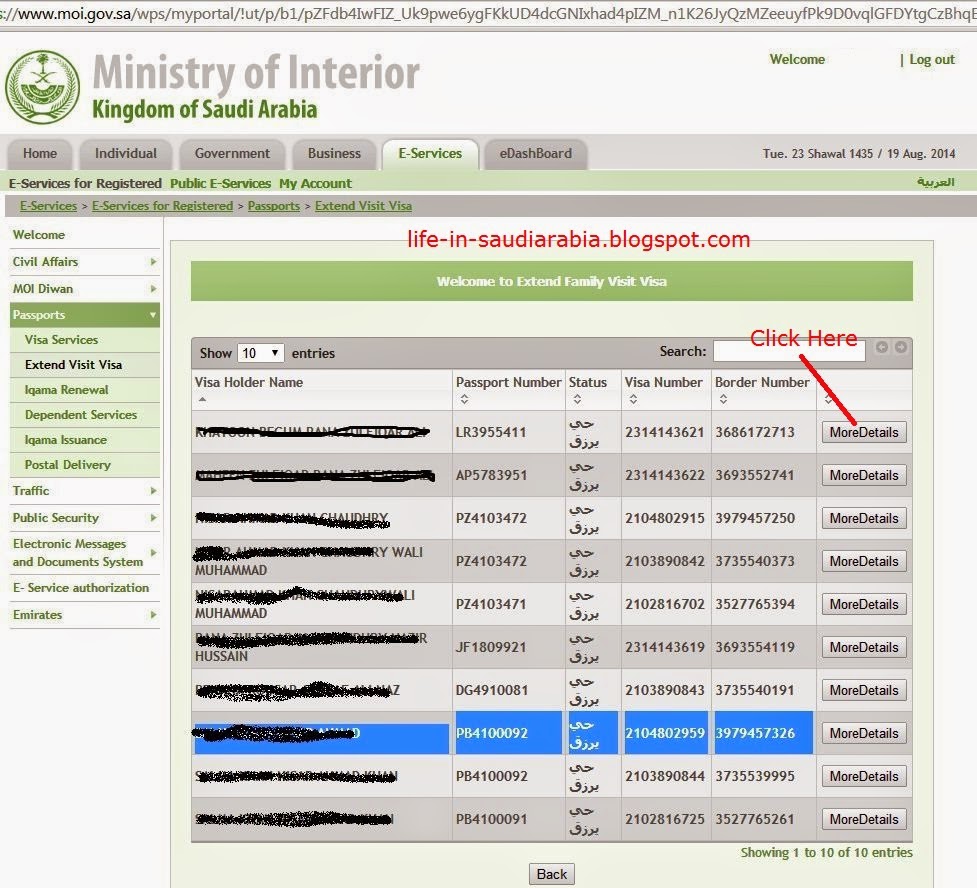Collapse the Passports sidebar section
The width and height of the screenshot is (977, 888).
(84, 315)
